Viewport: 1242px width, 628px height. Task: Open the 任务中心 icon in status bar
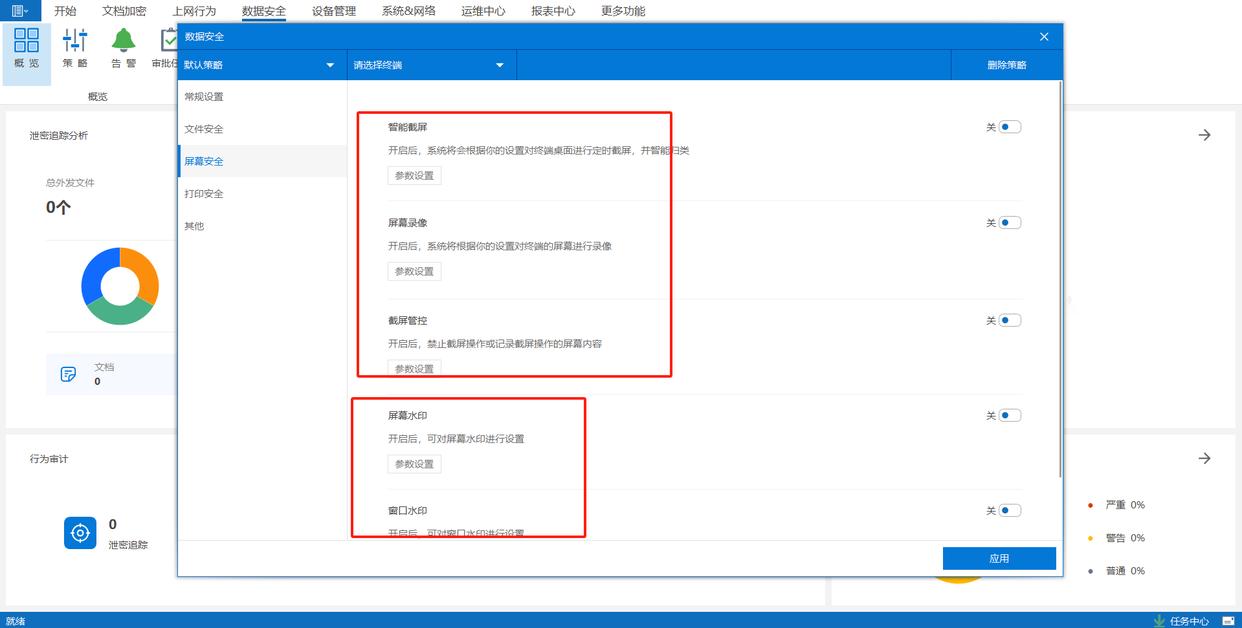[x=1160, y=621]
